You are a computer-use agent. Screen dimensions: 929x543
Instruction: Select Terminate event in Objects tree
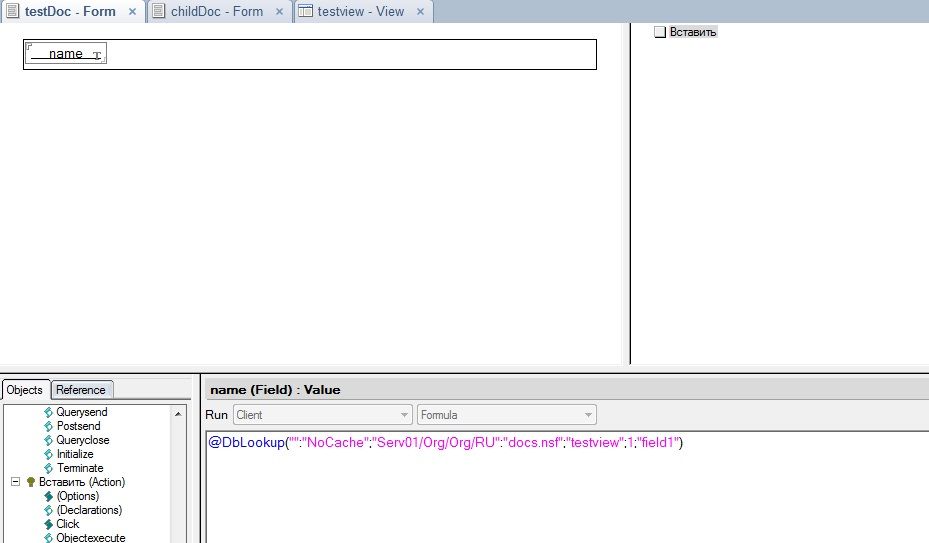pyautogui.click(x=80, y=468)
